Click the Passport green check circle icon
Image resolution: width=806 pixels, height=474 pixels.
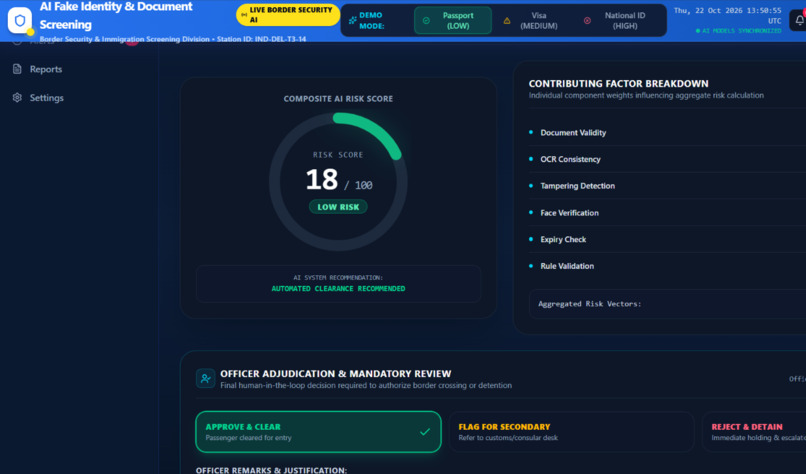pos(426,21)
